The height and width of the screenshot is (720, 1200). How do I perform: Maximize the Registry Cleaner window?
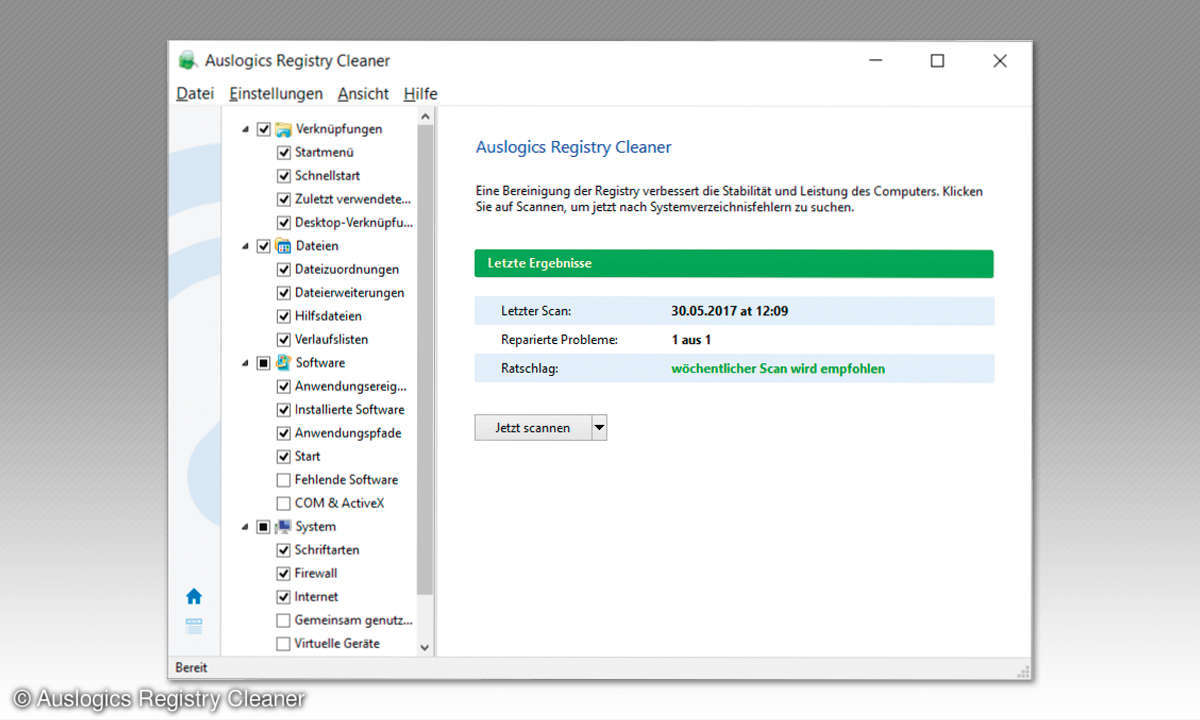coord(937,61)
